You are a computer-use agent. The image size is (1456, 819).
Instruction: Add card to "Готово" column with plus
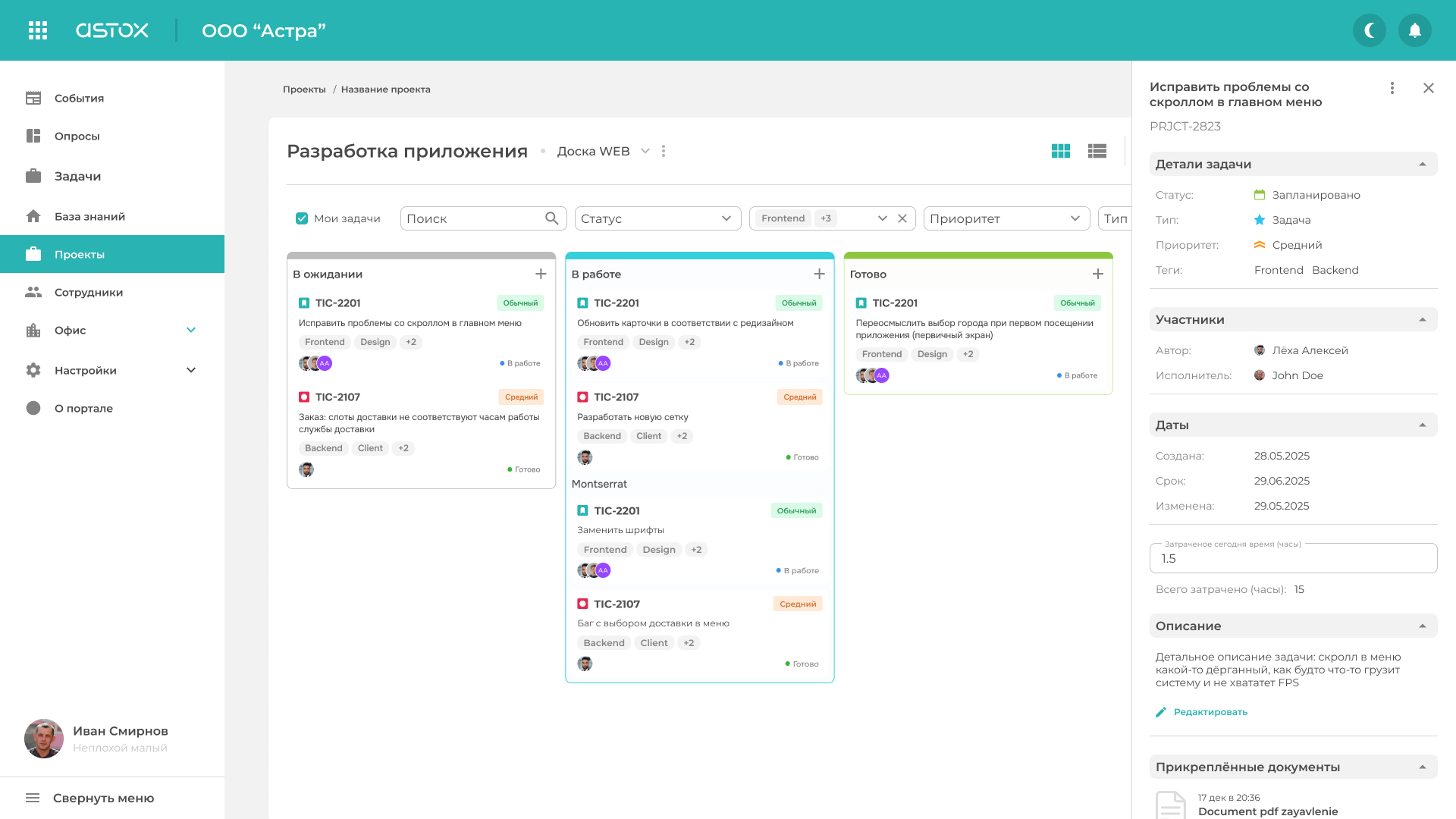click(1097, 274)
